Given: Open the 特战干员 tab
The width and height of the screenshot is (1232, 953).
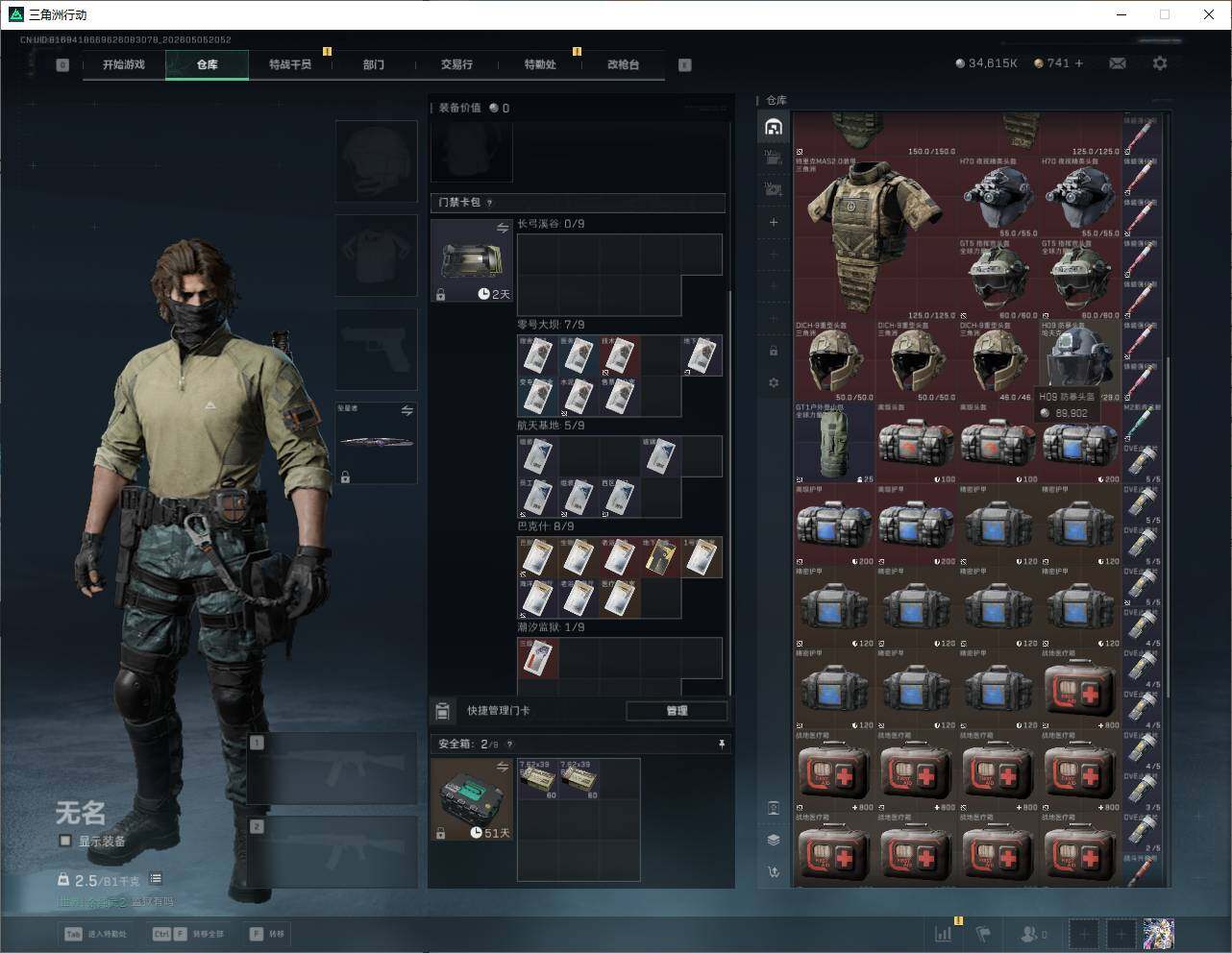Looking at the screenshot, I should [290, 64].
